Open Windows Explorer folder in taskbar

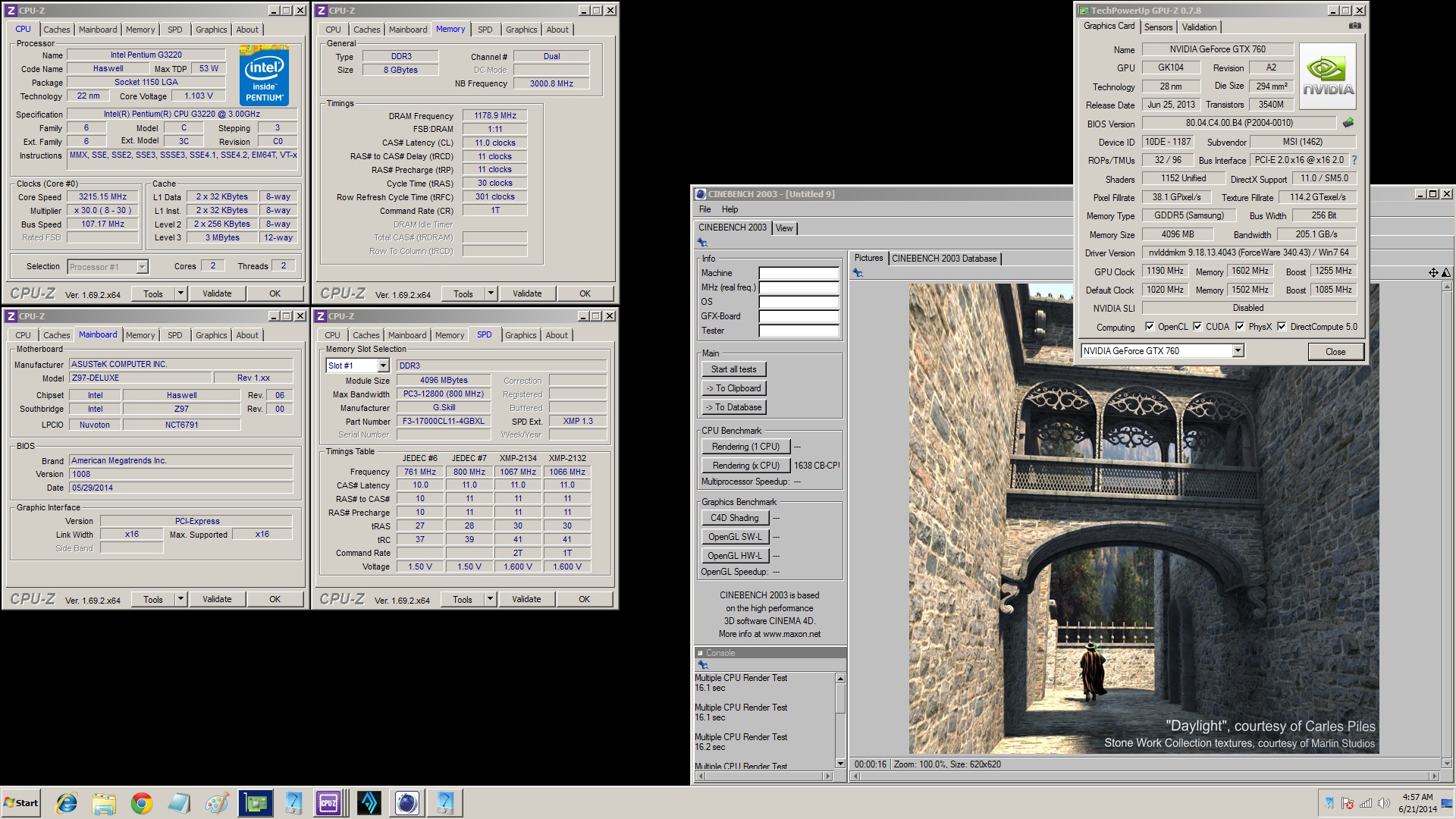(104, 803)
